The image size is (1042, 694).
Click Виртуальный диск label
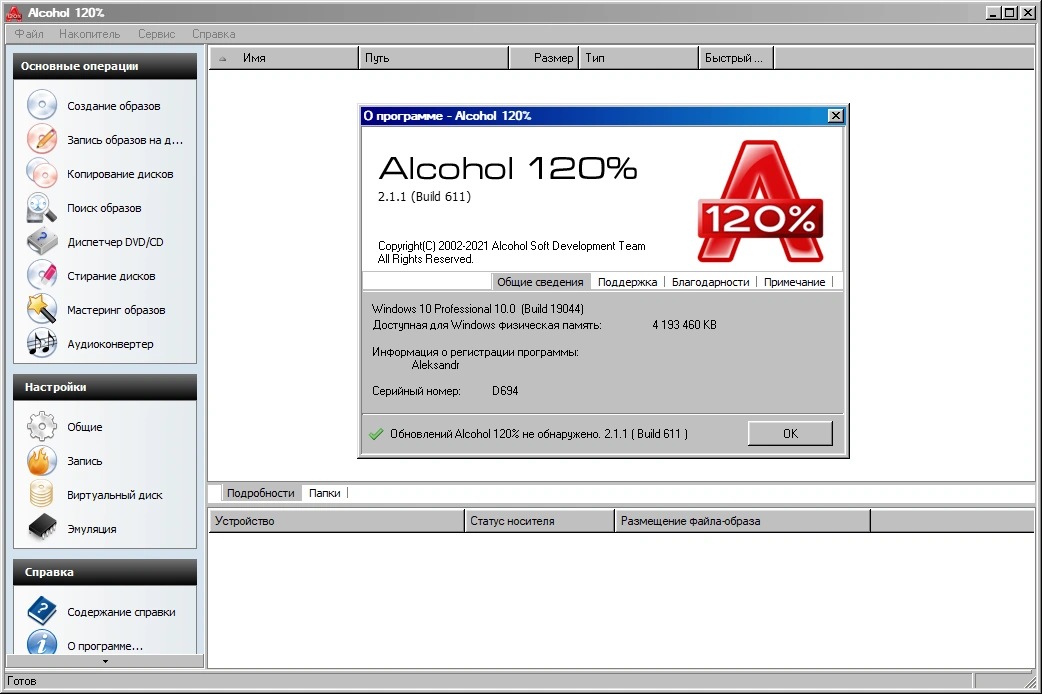point(115,495)
